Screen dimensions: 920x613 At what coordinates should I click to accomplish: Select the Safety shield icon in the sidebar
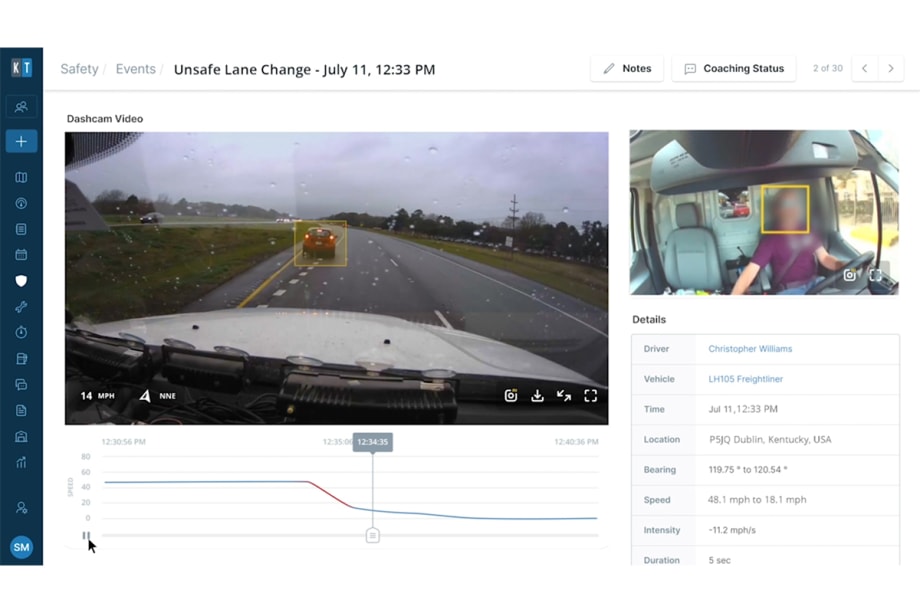click(x=21, y=281)
